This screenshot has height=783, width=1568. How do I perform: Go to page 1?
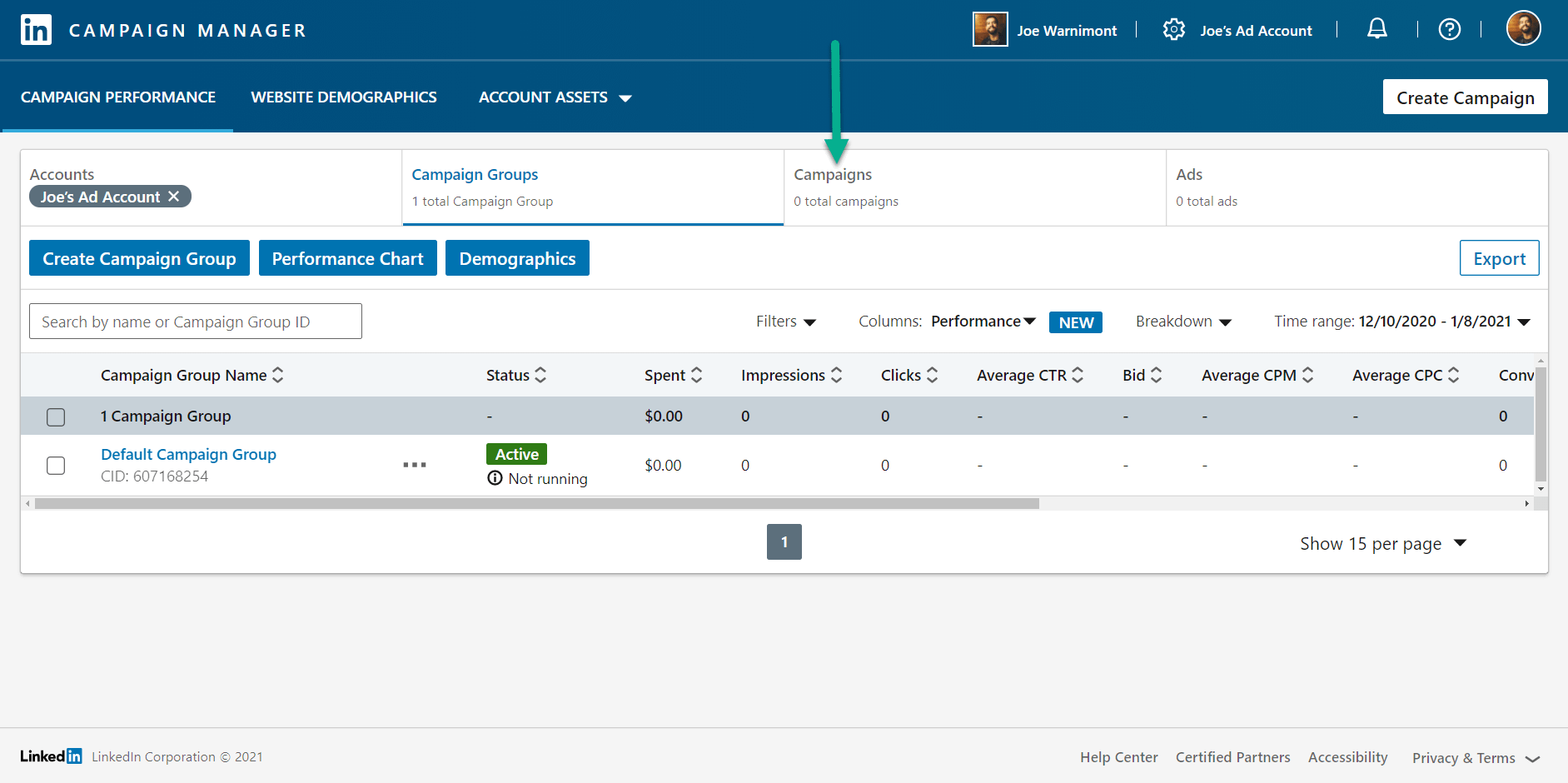[x=784, y=542]
